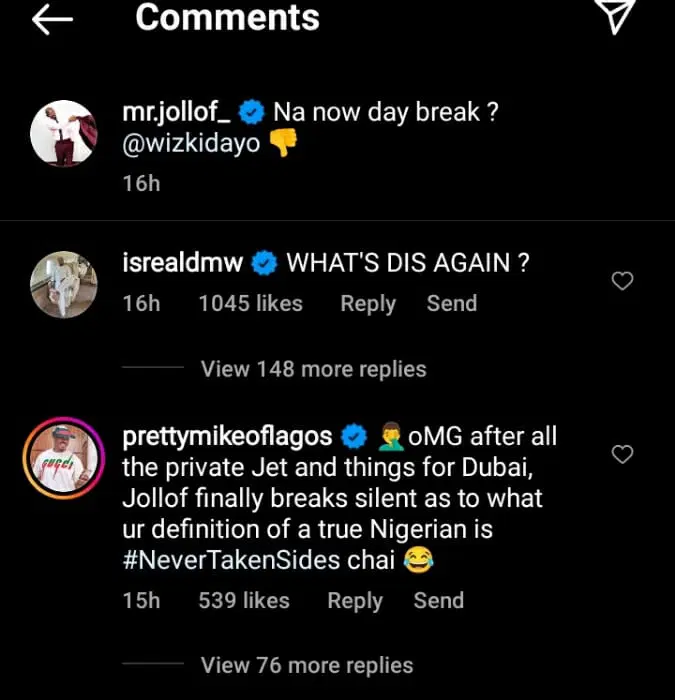Open the @wizkidayo mention
Image resolution: width=675 pixels, height=700 pixels.
[x=191, y=144]
